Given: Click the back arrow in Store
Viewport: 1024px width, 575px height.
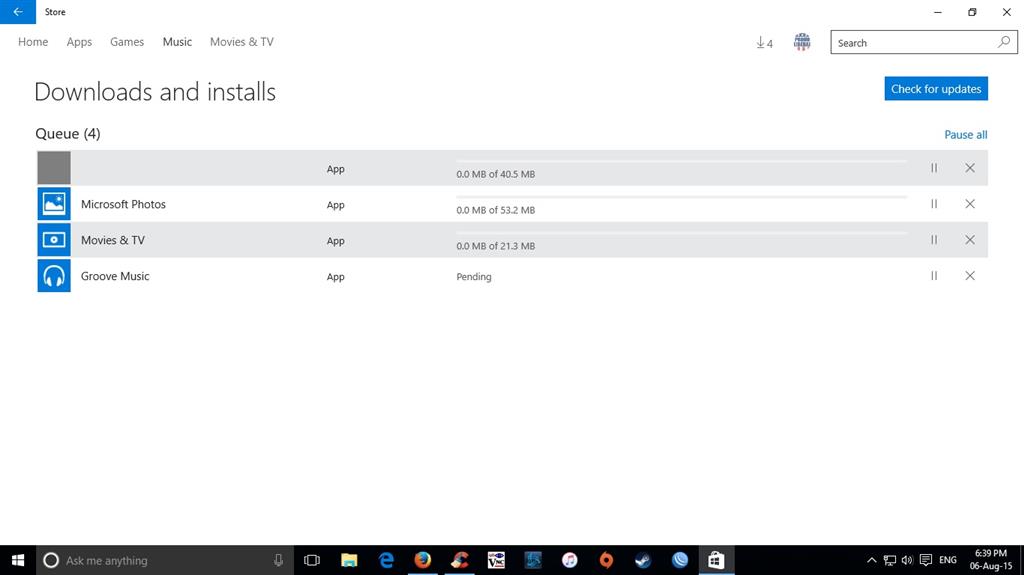Looking at the screenshot, I should (18, 12).
